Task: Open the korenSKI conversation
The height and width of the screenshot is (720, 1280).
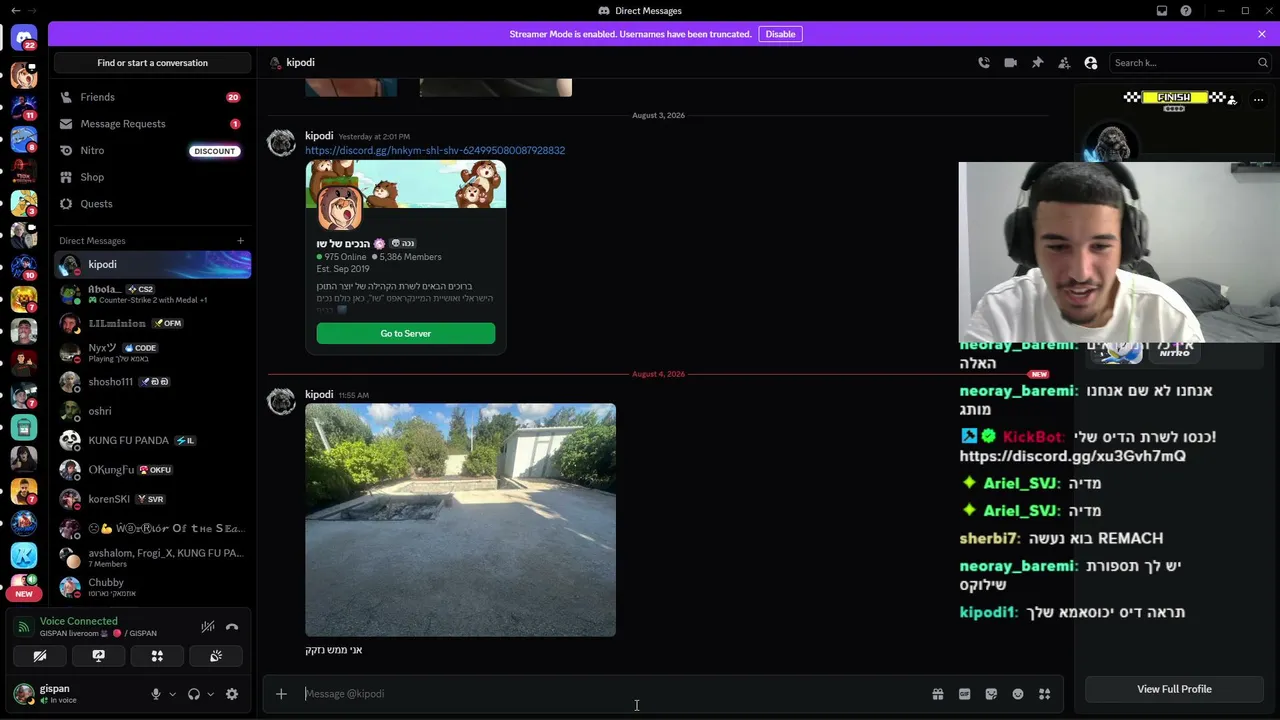Action: click(x=152, y=499)
